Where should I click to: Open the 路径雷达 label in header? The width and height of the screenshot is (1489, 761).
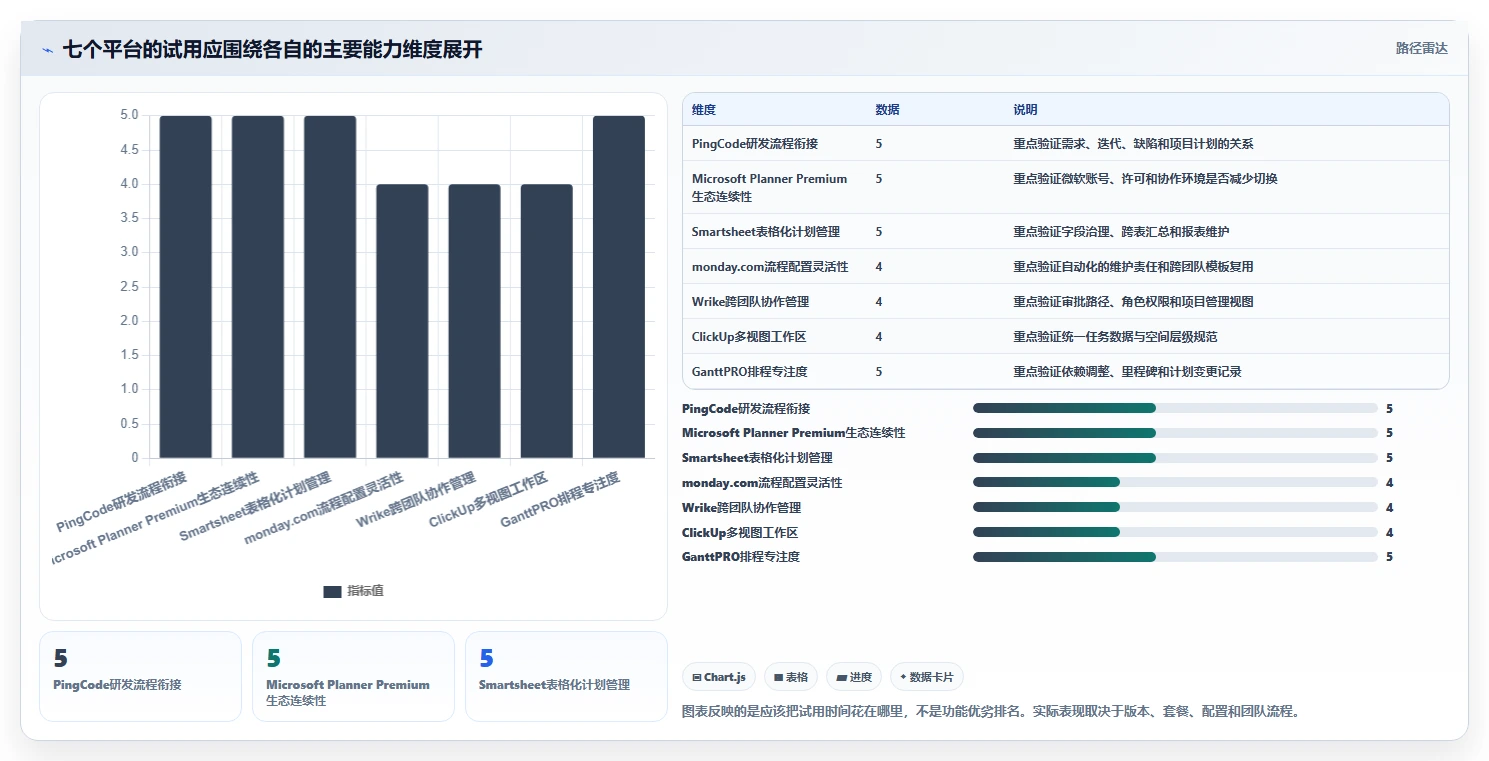(1421, 48)
